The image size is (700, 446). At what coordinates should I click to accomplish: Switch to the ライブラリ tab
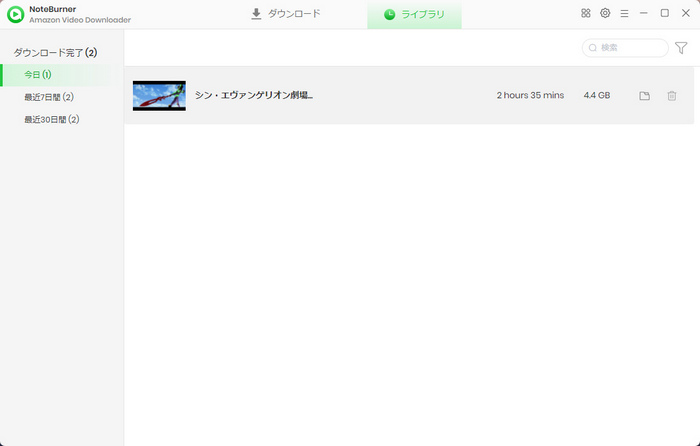tap(414, 14)
